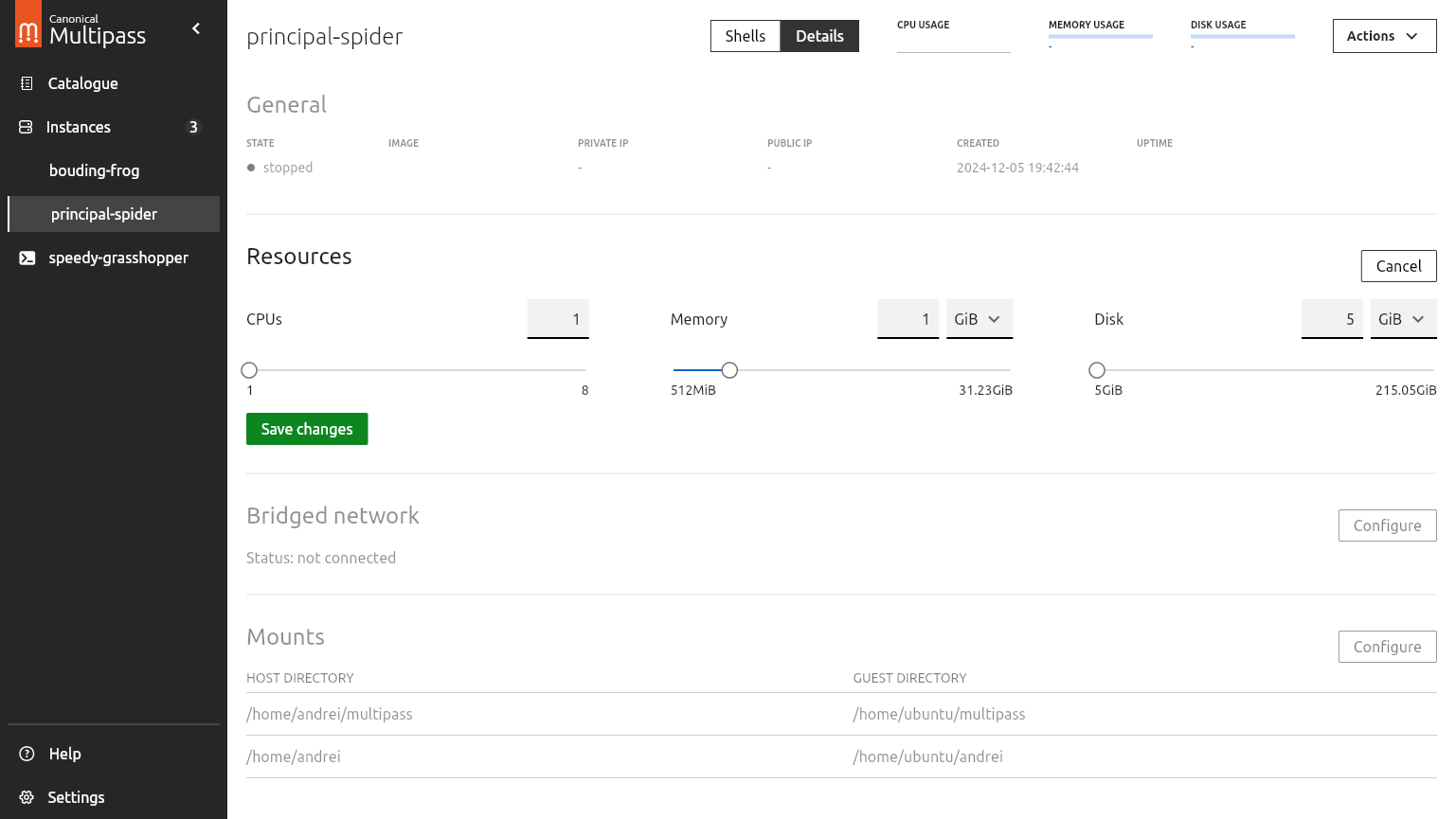
Task: Click the Disk slider handle
Action: [1097, 370]
